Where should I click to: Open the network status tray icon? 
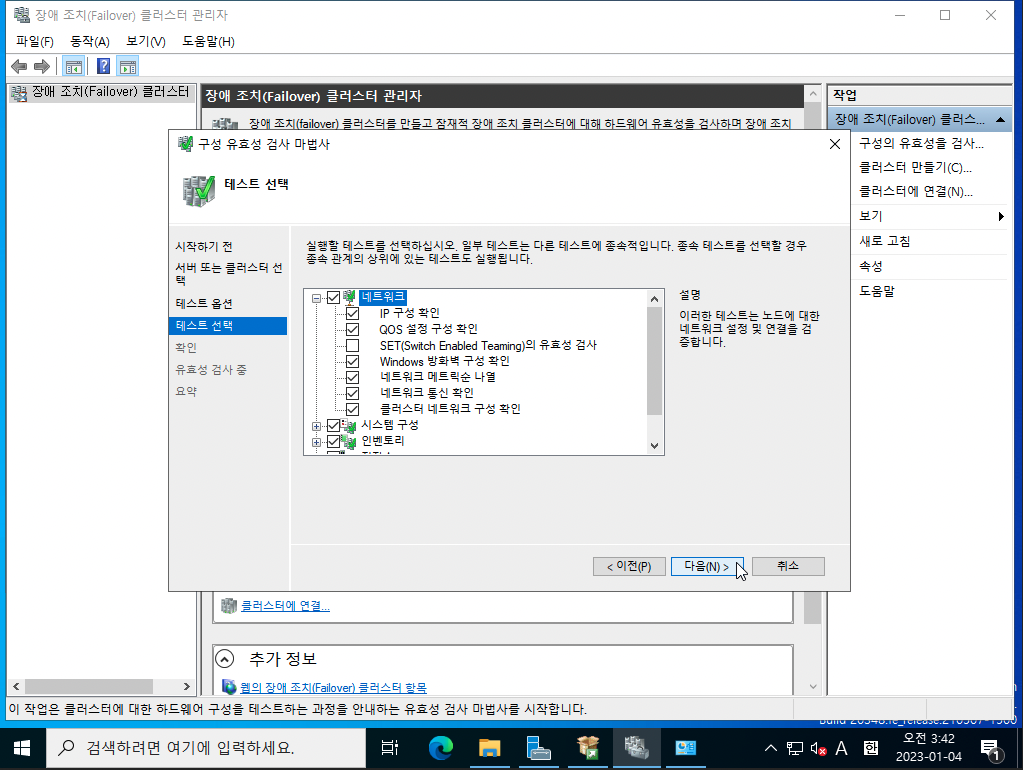coord(795,748)
